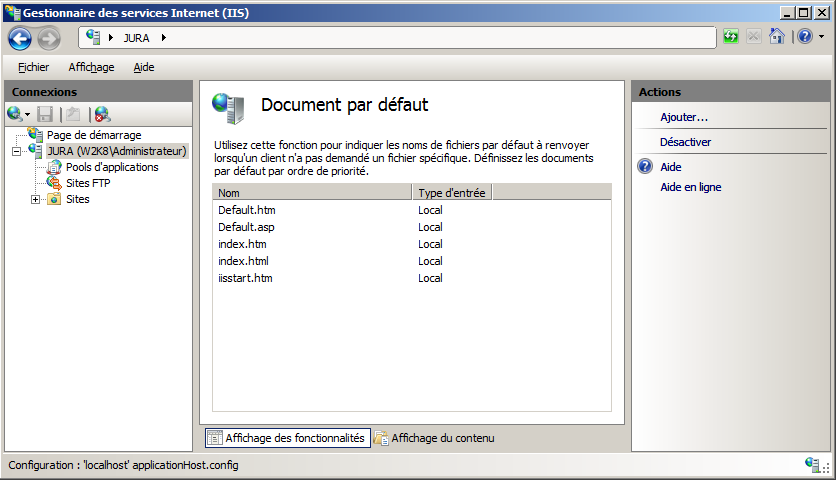Click the Remove connection icon in Connexions
The height and width of the screenshot is (480, 836).
click(102, 114)
